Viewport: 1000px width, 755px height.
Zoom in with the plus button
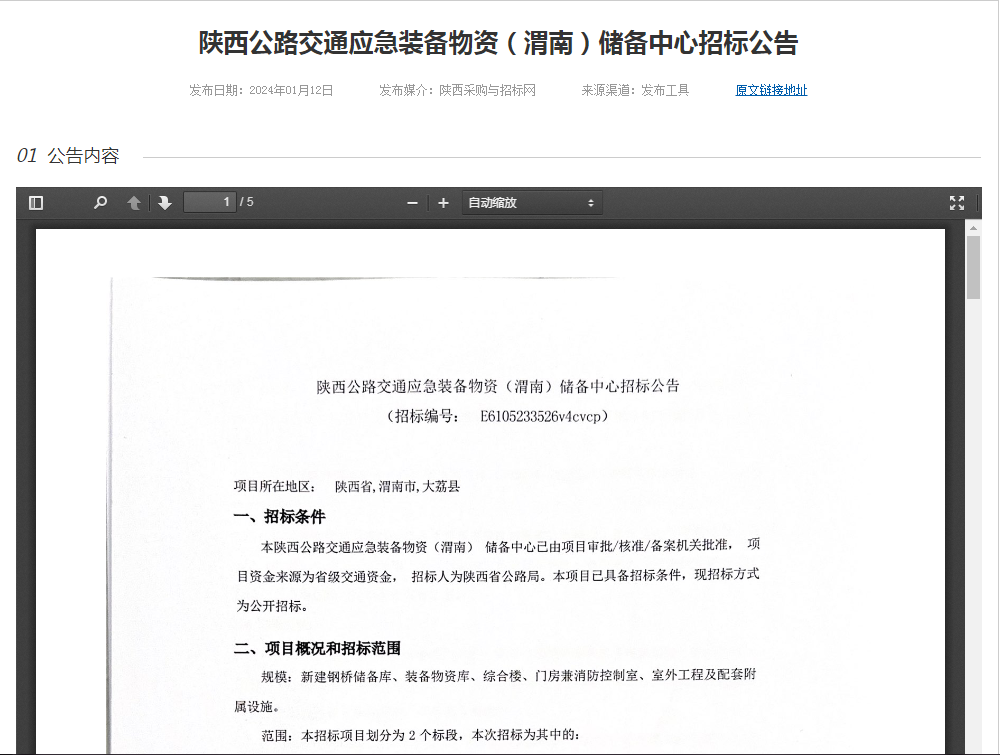(x=444, y=203)
